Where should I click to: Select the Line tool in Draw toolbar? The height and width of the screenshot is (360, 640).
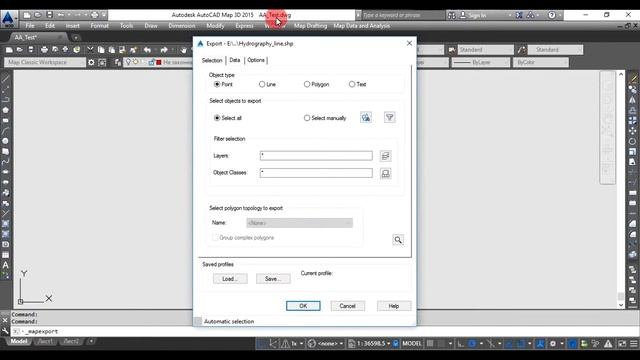[5, 79]
